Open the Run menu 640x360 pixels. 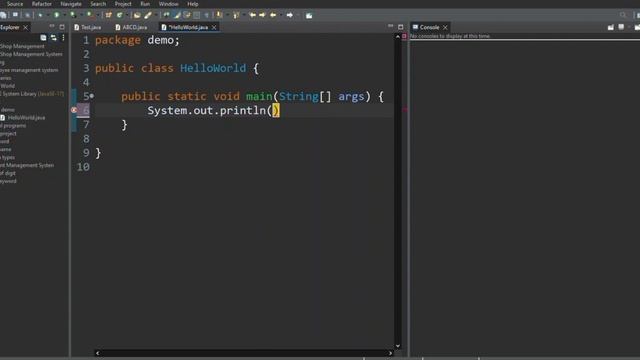145,4
